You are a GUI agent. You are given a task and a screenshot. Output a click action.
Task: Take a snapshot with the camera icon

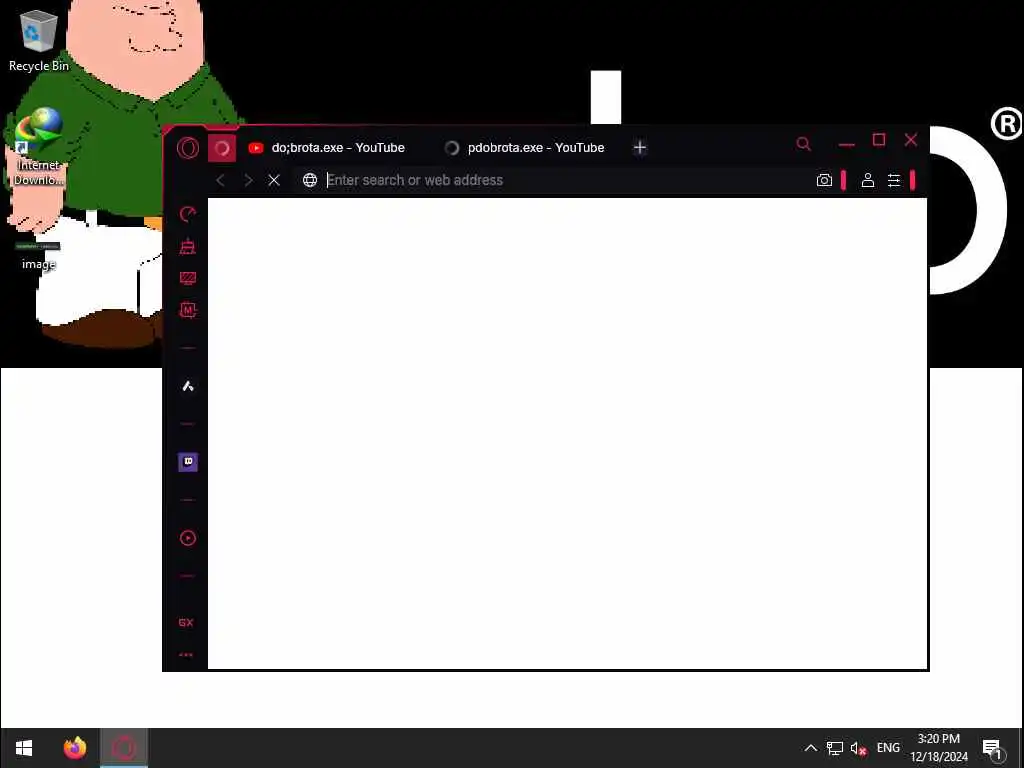pyautogui.click(x=824, y=180)
